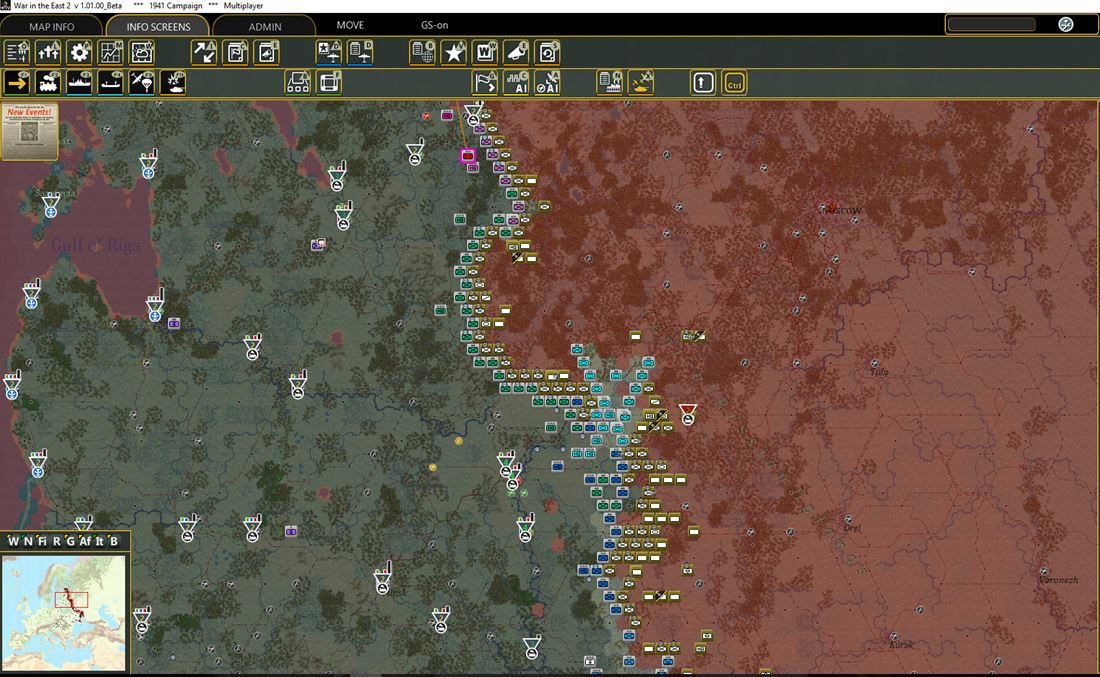Viewport: 1100px width, 677px height.
Task: Open the victory star icon
Action: pyautogui.click(x=454, y=53)
